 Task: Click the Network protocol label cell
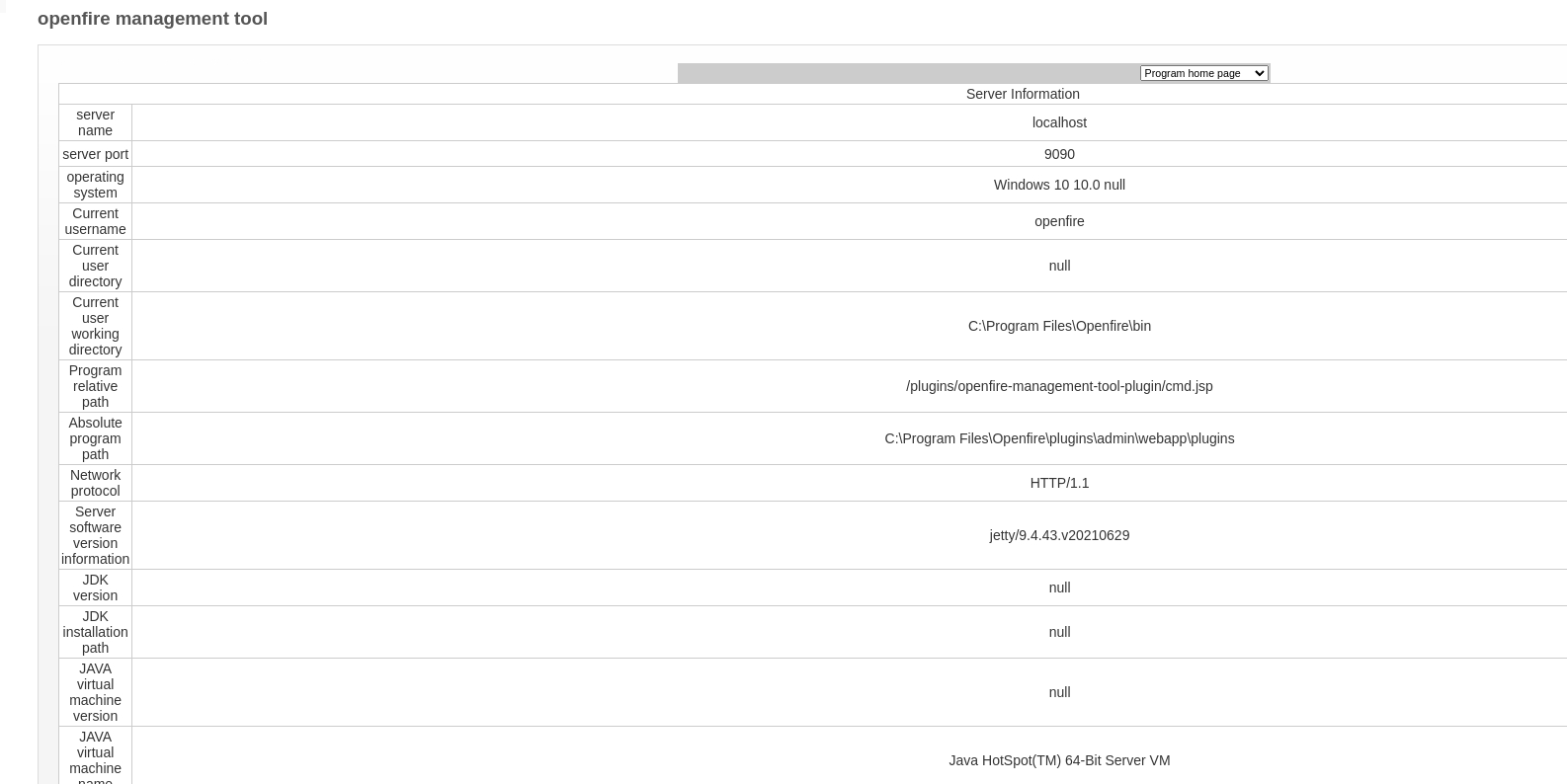[95, 483]
